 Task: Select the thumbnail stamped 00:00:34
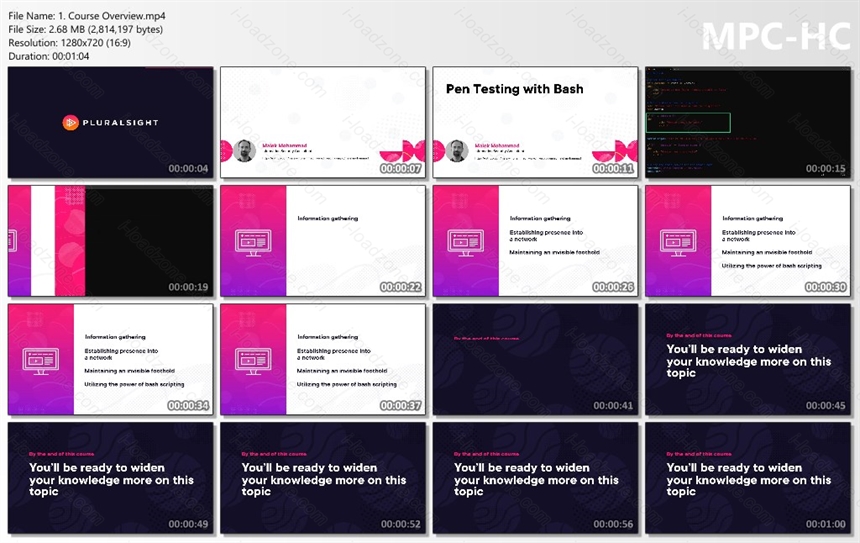111,359
